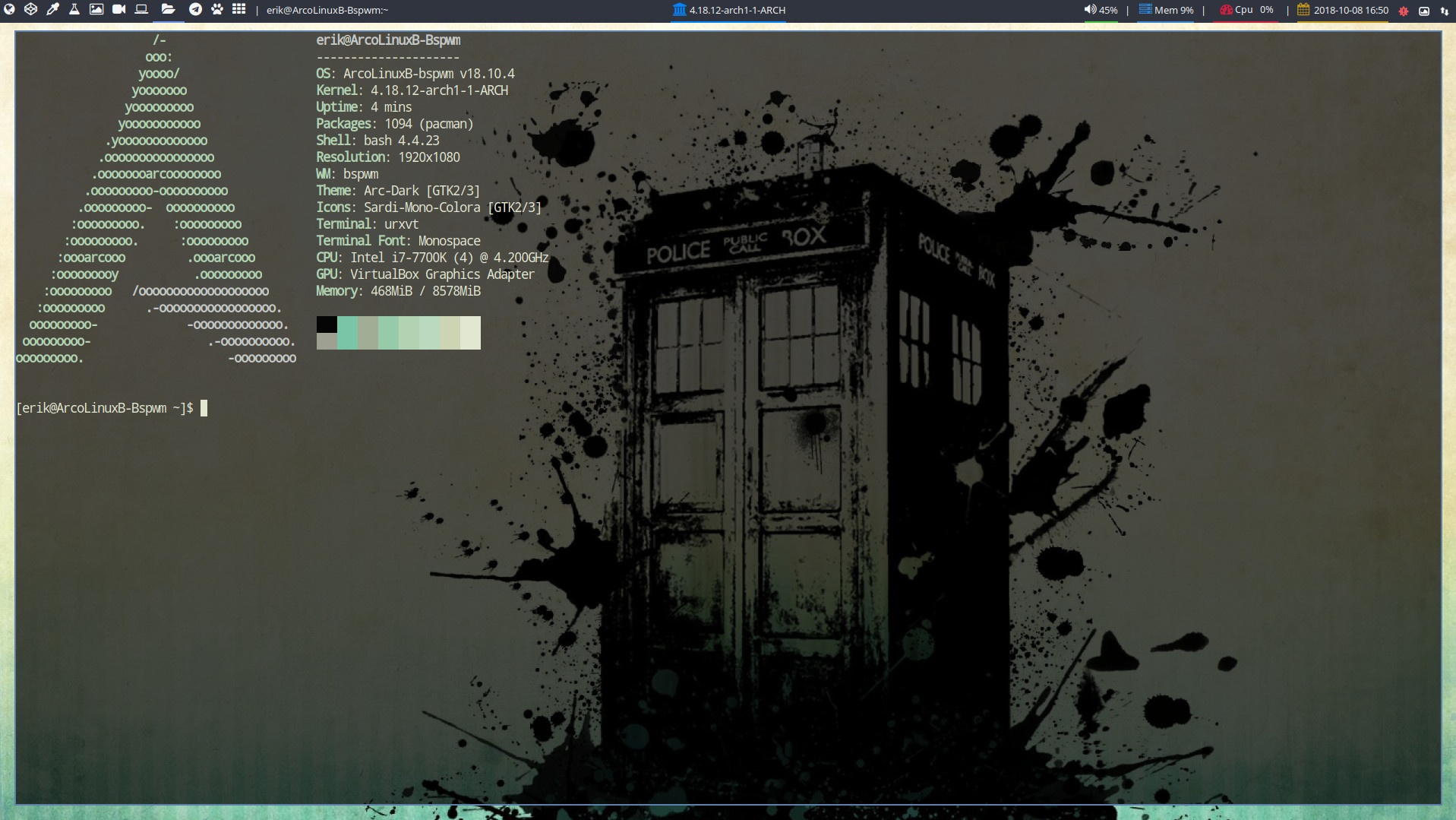Click the Icons: Sardi-Mono-Colora line

(429, 207)
